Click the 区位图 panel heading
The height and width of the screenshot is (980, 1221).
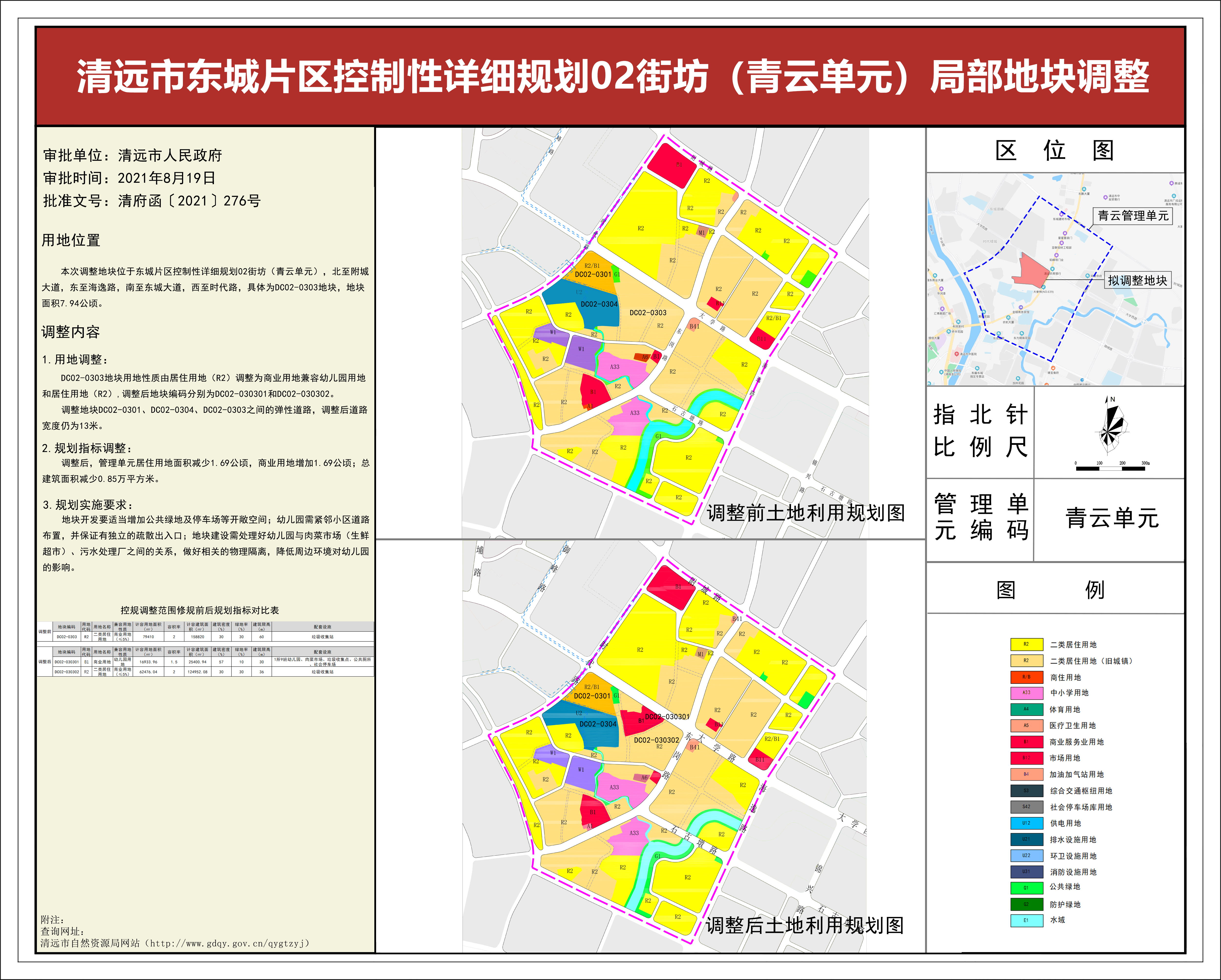(1054, 151)
